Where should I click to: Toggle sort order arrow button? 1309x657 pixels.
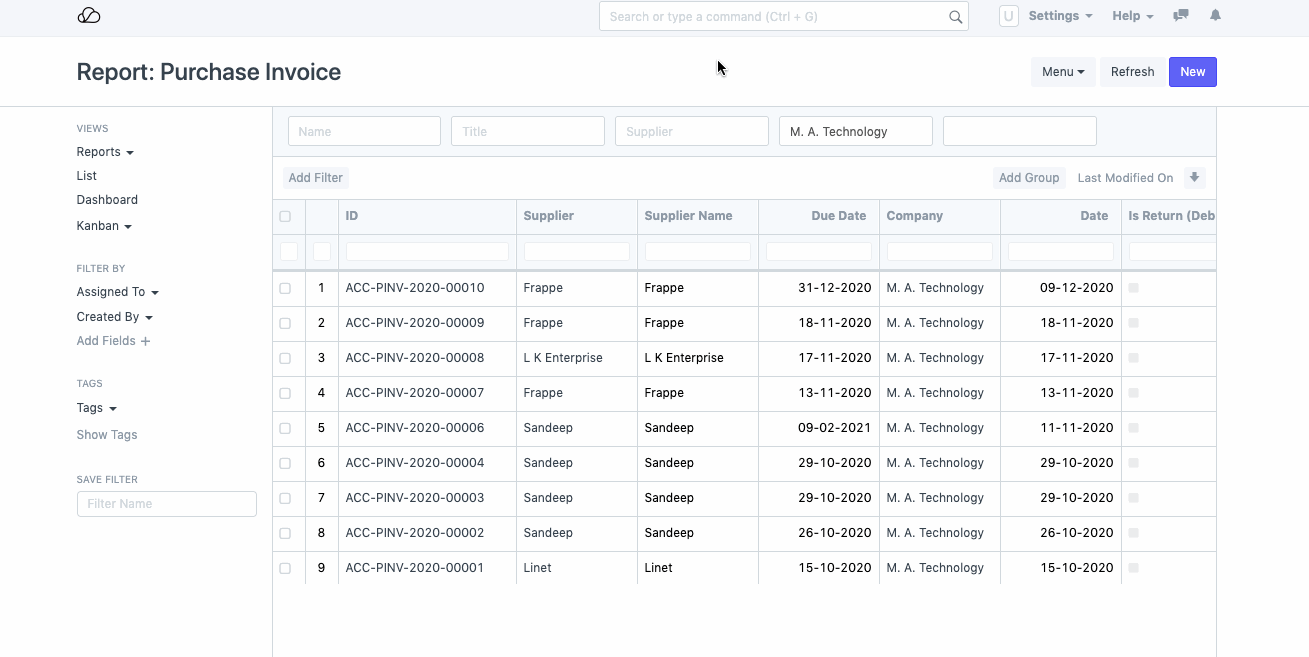[1194, 178]
